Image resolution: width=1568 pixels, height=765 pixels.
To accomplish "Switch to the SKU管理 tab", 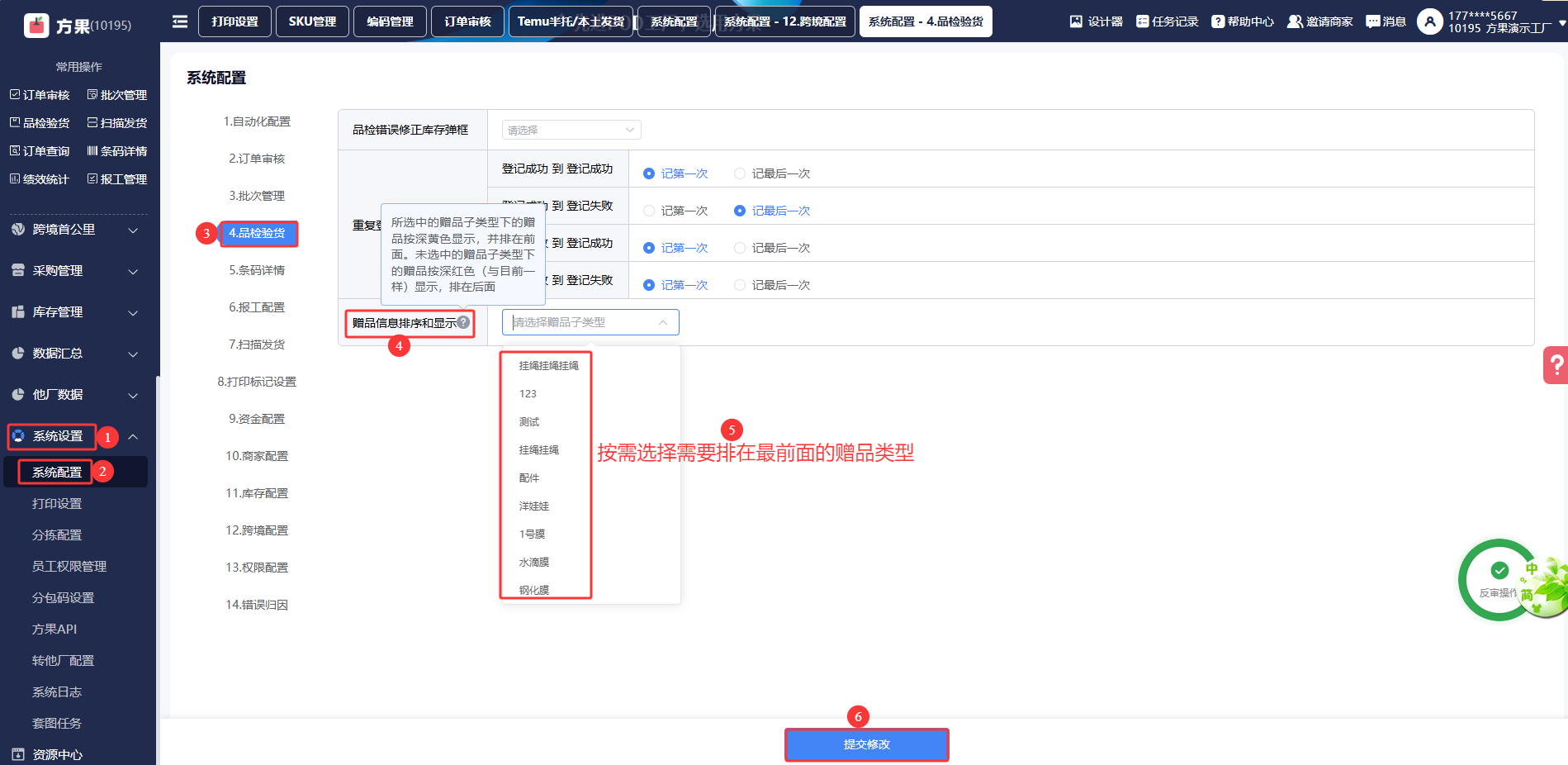I will pyautogui.click(x=312, y=21).
